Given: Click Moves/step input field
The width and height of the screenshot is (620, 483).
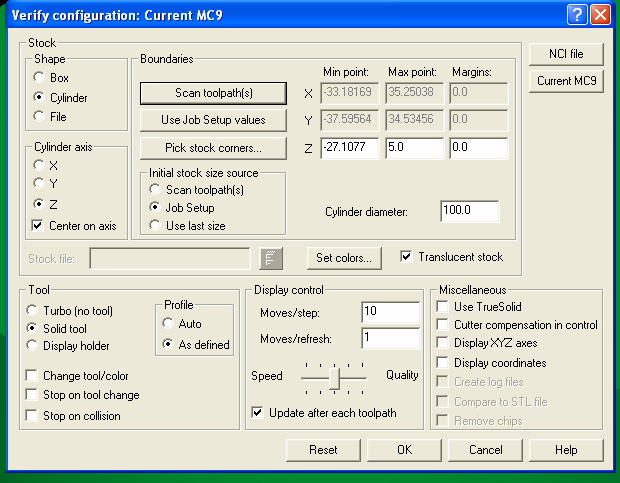Looking at the screenshot, I should click(391, 312).
